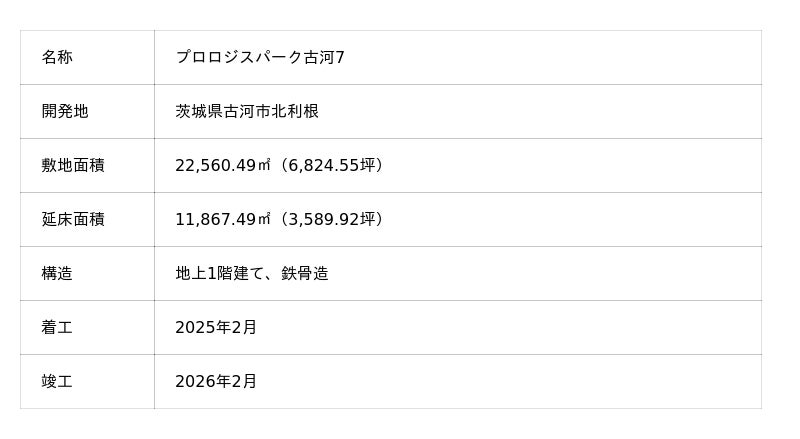Click the 名称 label cell
This screenshot has width=800, height=439.
pyautogui.click(x=57, y=58)
